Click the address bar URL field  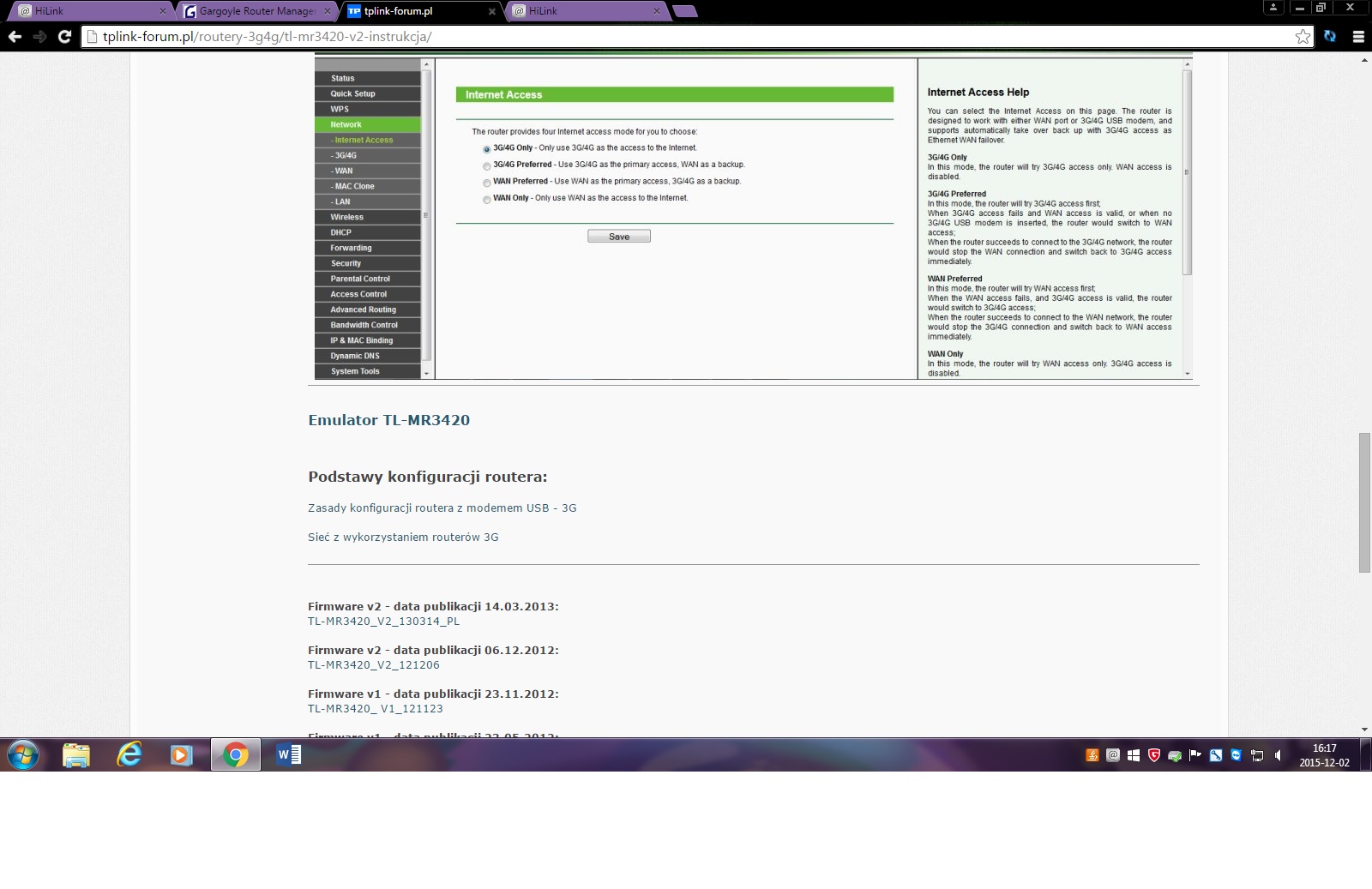point(686,37)
